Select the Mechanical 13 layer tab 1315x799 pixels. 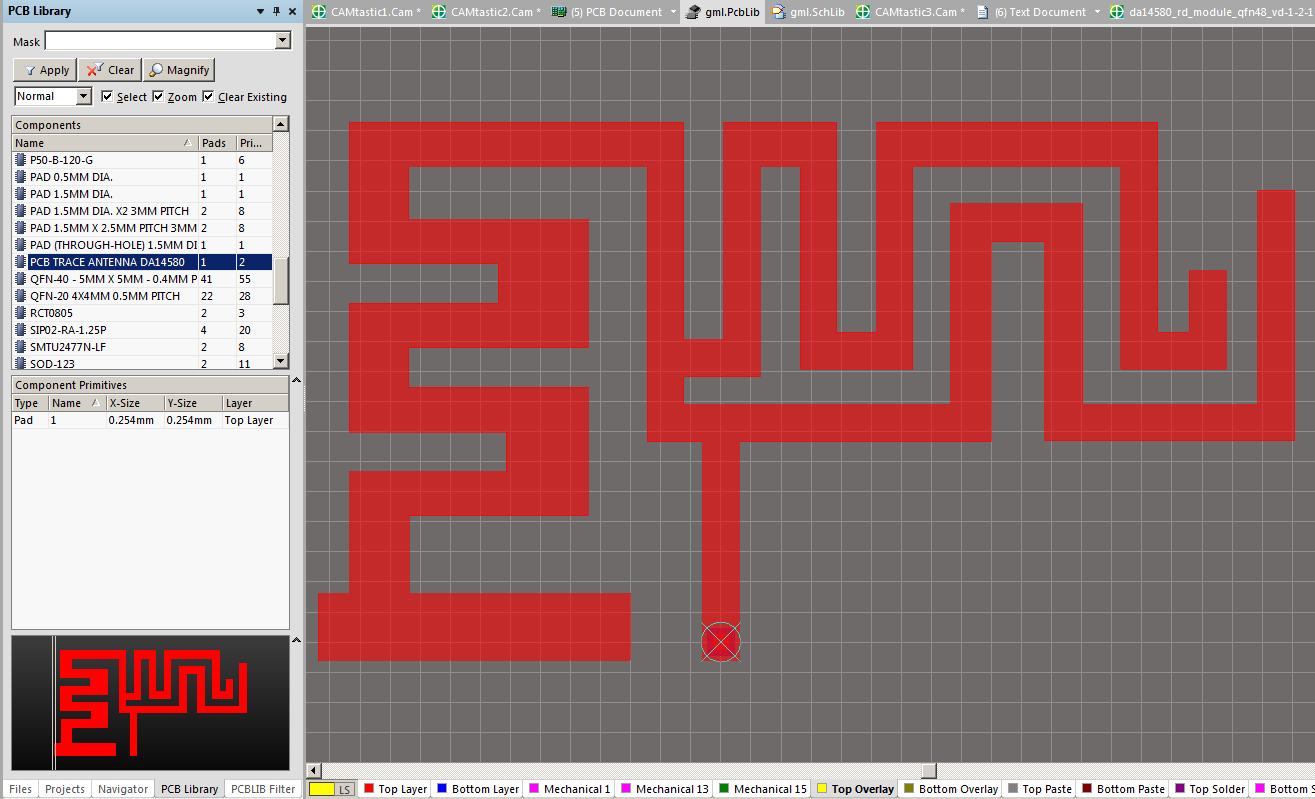click(x=665, y=789)
